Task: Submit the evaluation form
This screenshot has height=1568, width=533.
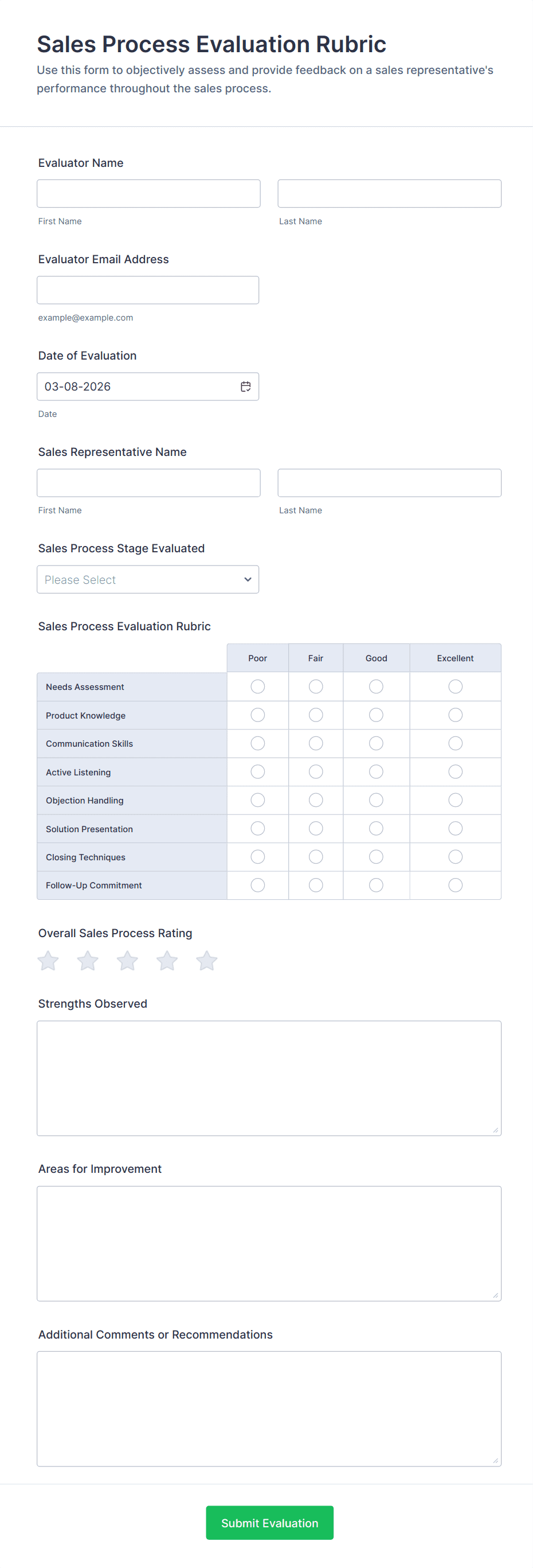Action: (269, 1523)
